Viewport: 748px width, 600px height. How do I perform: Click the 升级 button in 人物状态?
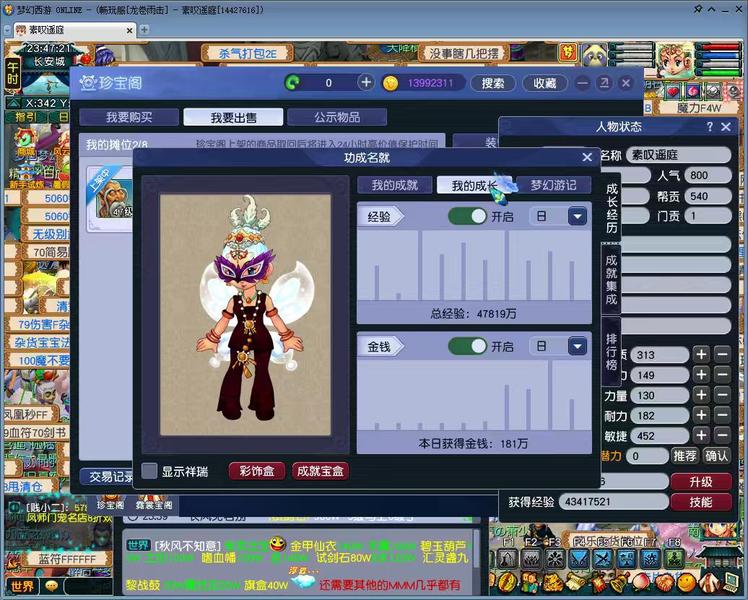click(701, 482)
